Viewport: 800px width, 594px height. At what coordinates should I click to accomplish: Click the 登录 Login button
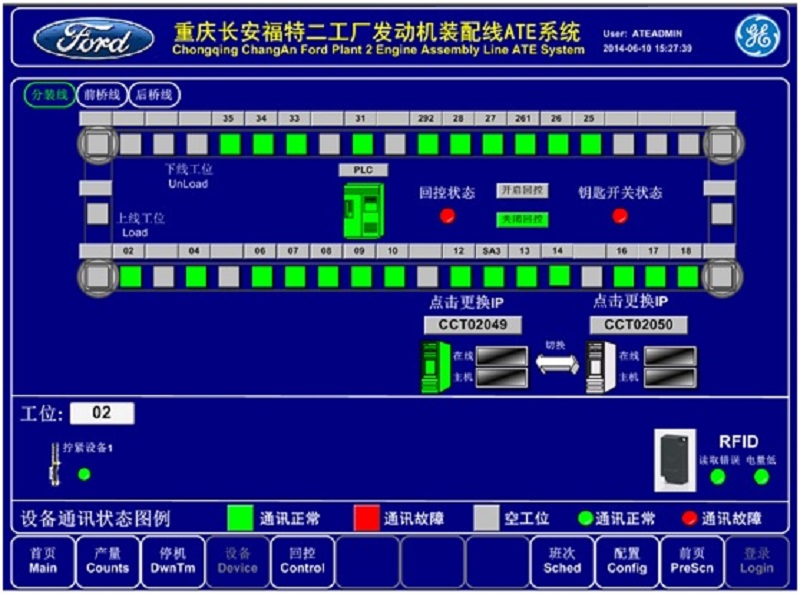tap(757, 561)
